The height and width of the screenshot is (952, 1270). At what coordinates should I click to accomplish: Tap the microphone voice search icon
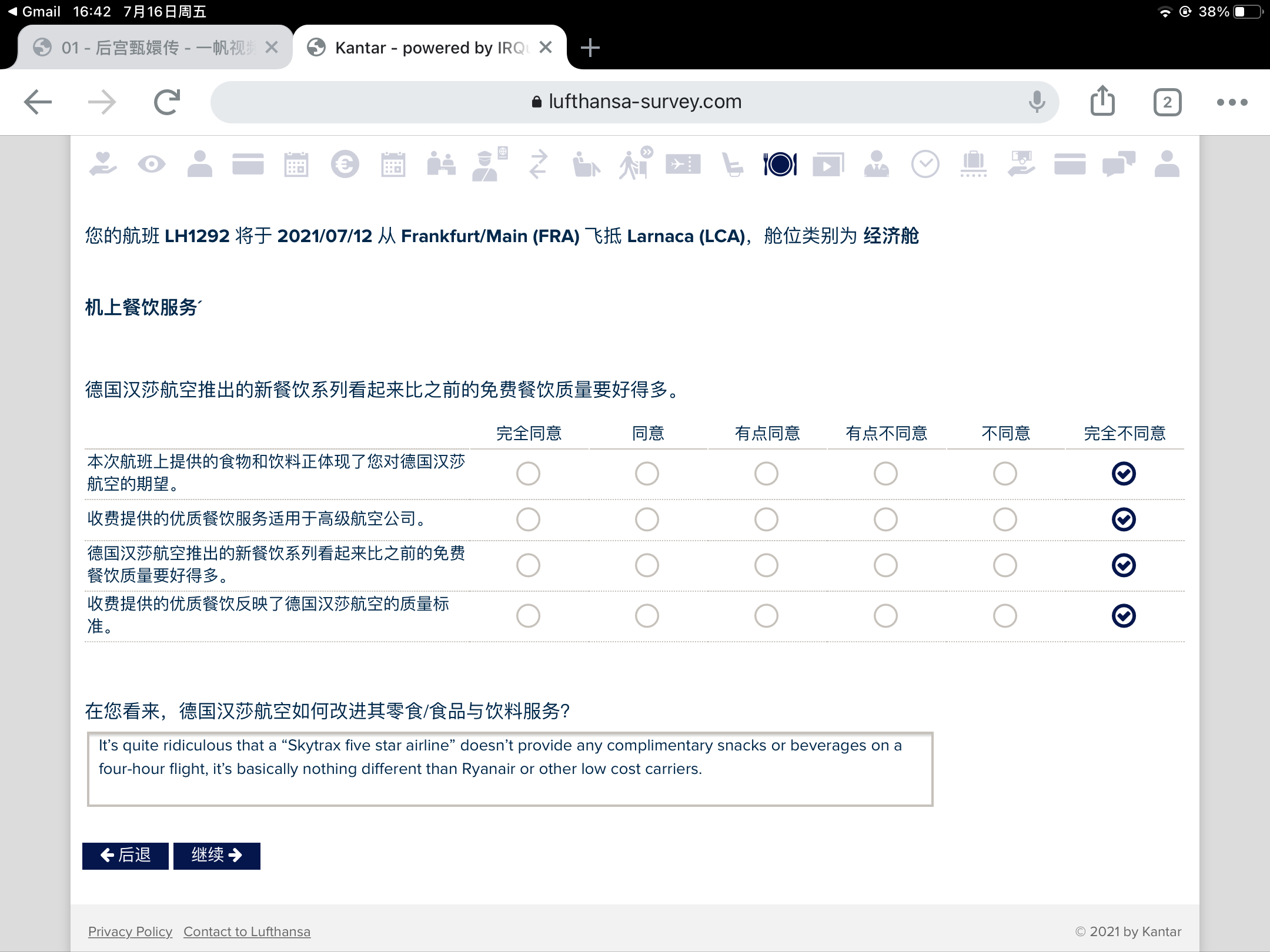point(1037,102)
